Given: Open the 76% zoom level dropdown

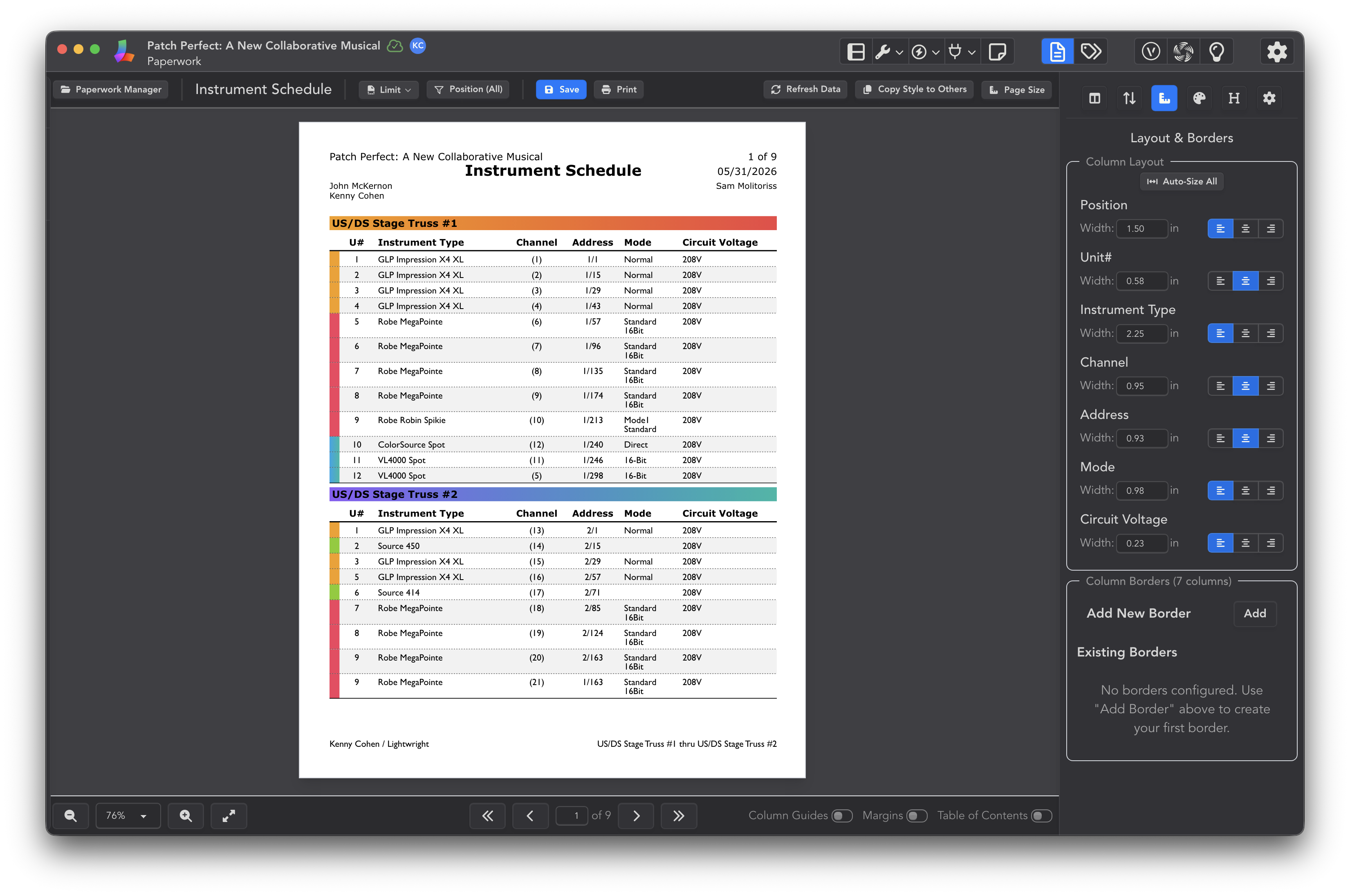Looking at the screenshot, I should click(128, 815).
